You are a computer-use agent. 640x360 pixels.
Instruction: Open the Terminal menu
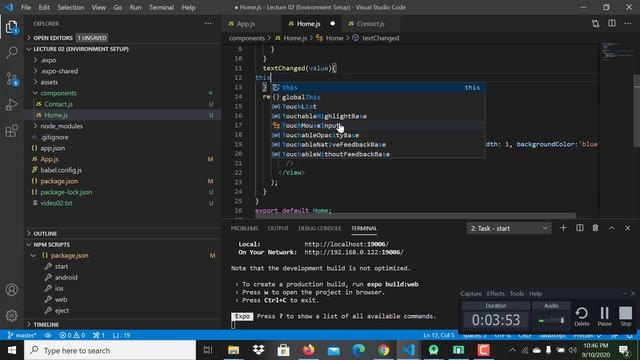tap(161, 7)
